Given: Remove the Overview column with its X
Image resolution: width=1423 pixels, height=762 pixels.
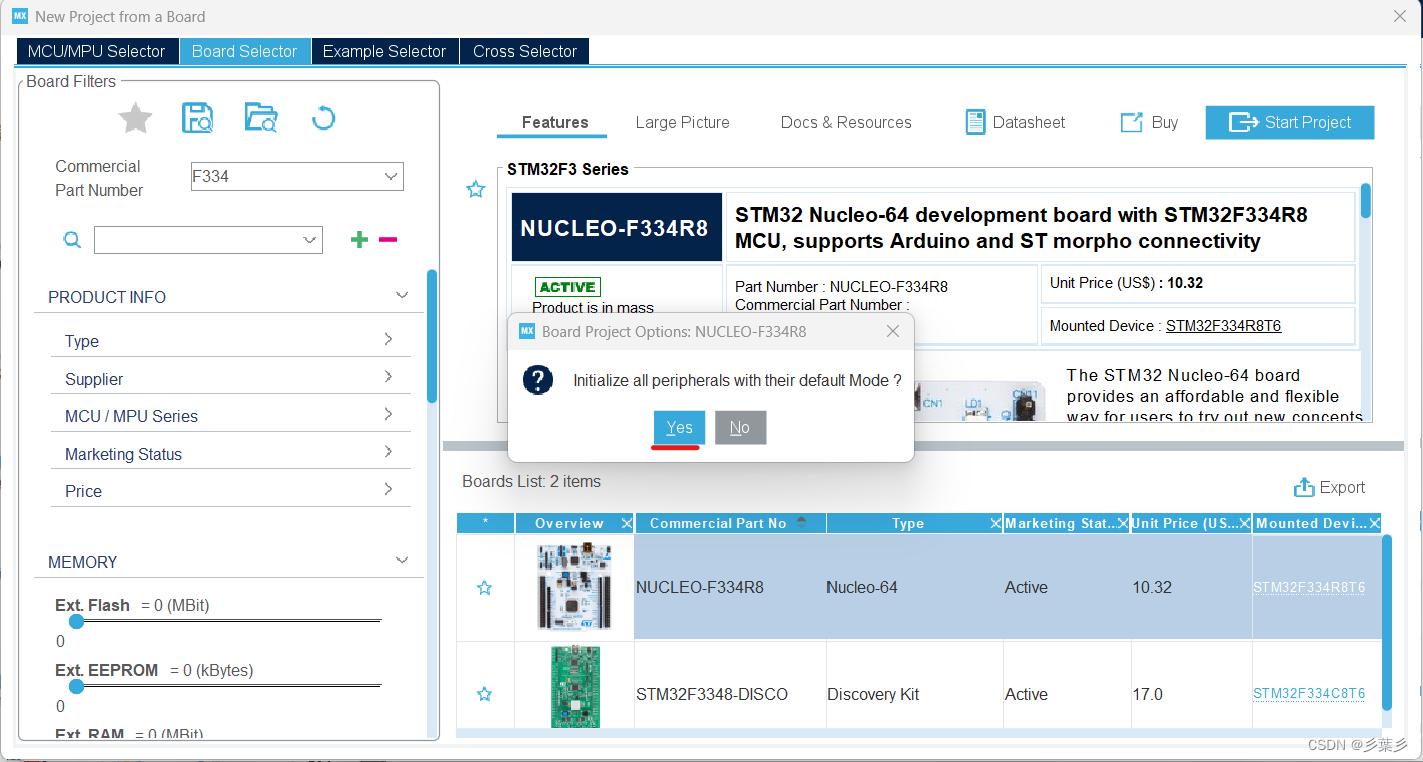Looking at the screenshot, I should (x=626, y=523).
